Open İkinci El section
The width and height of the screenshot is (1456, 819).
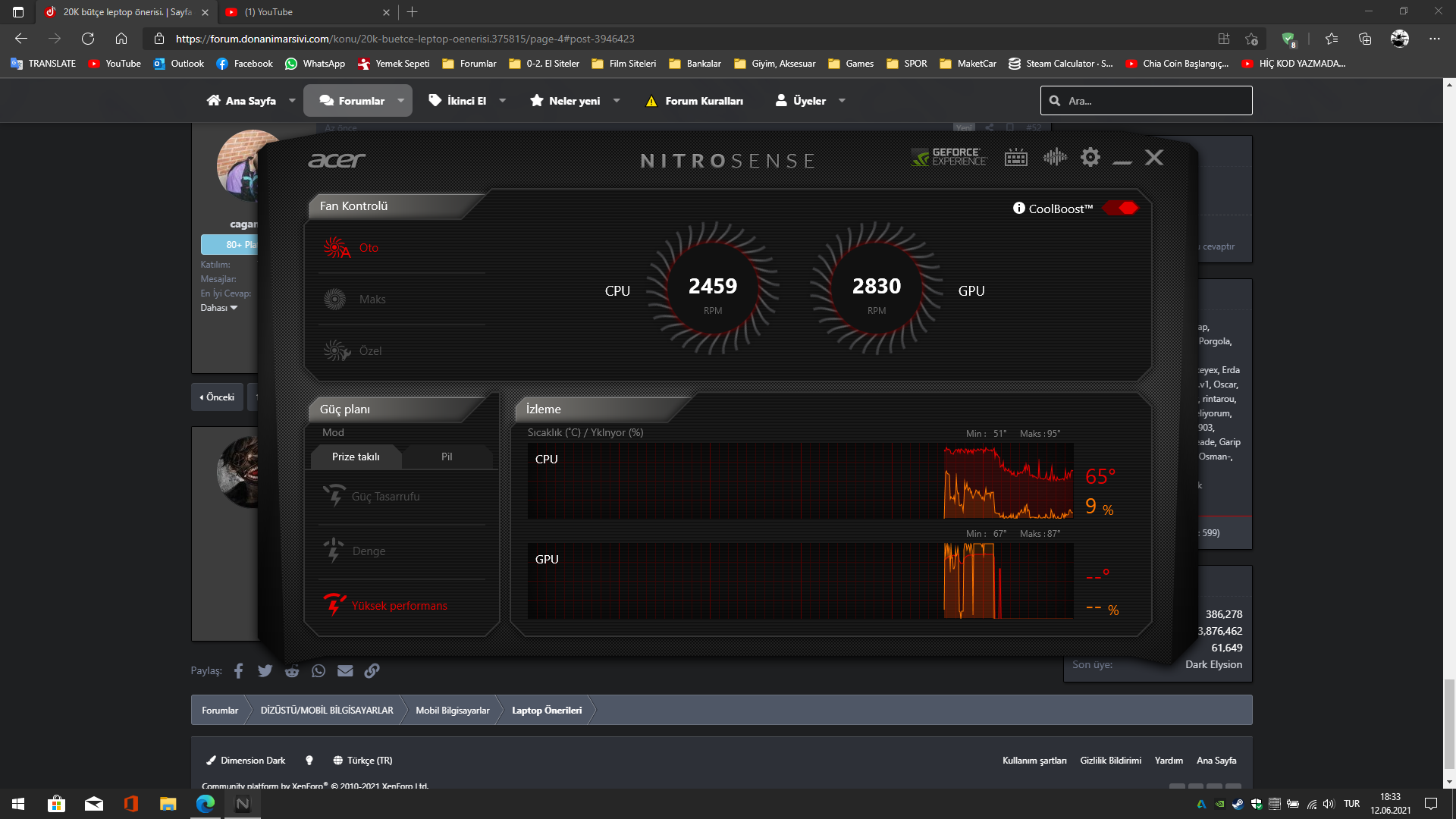pos(457,101)
